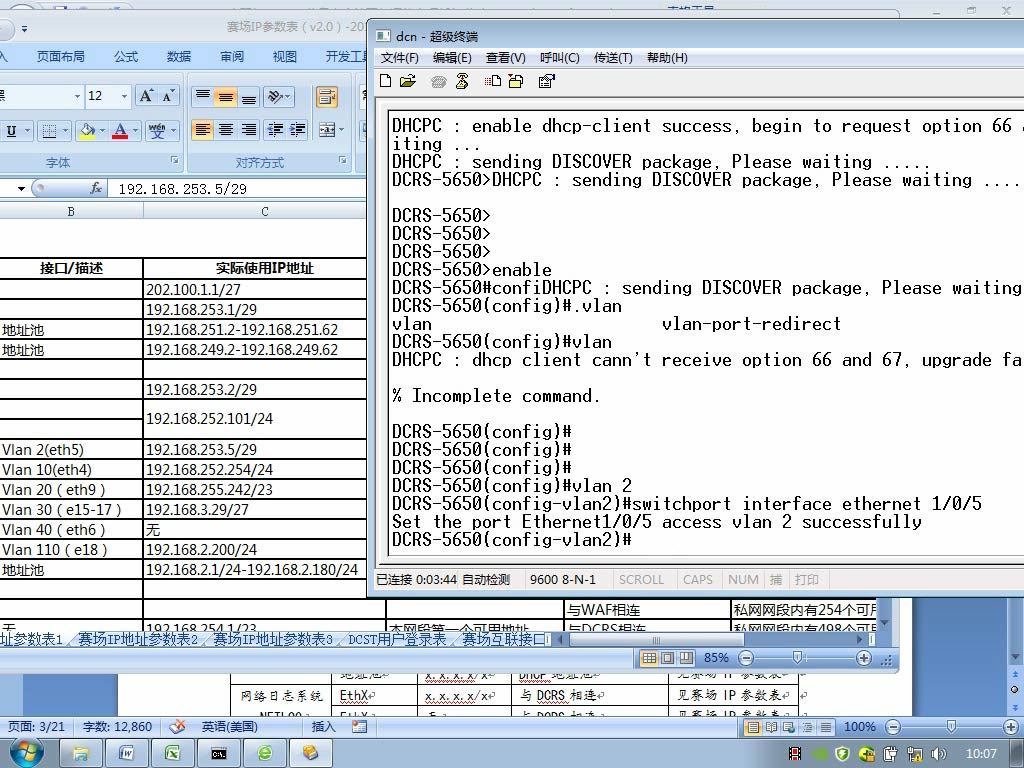Open Excel font name dropdown arrow
Screen dimensions: 1024x768
click(77, 97)
